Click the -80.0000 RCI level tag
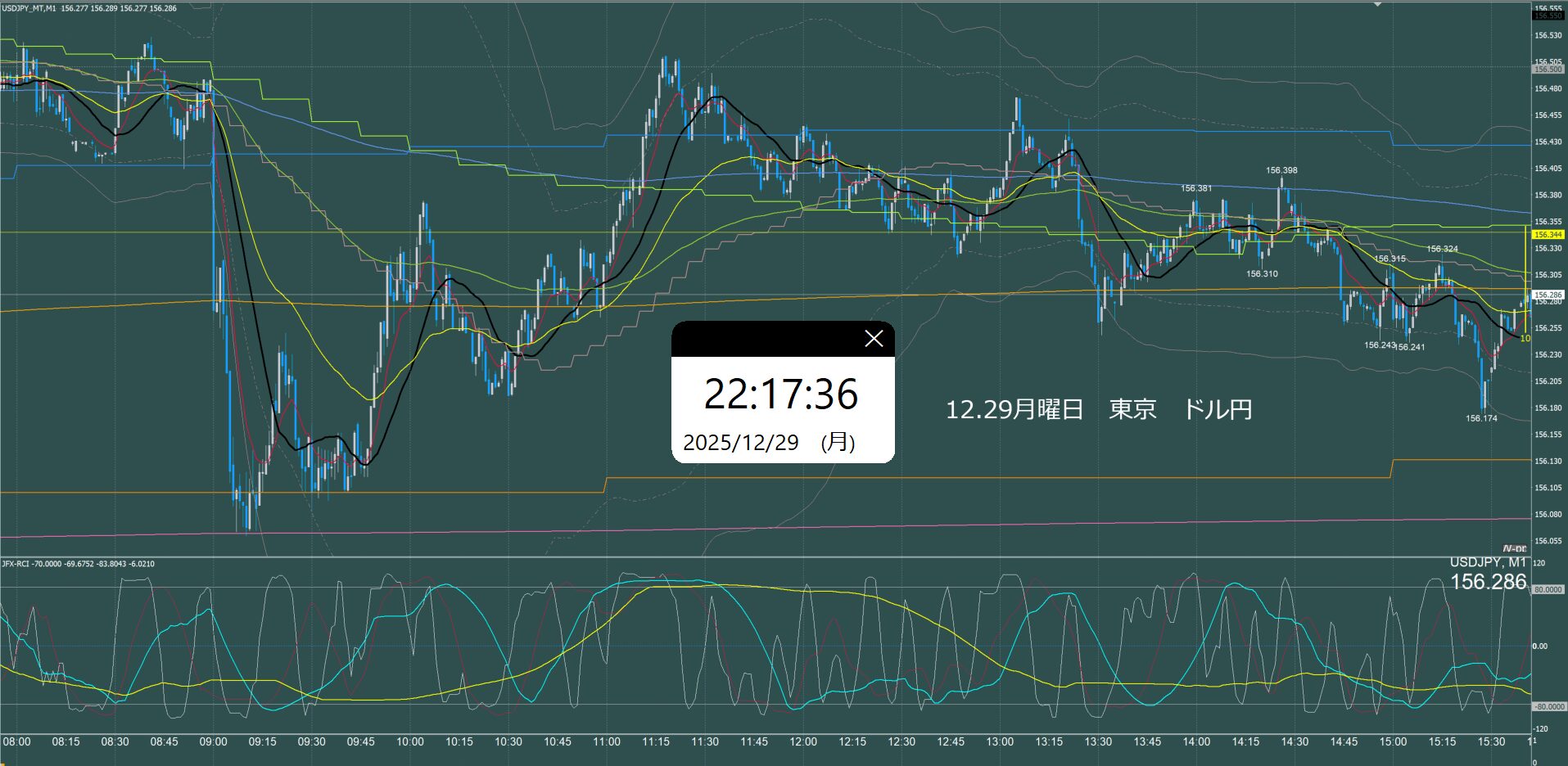The height and width of the screenshot is (766, 1568). (x=1547, y=706)
